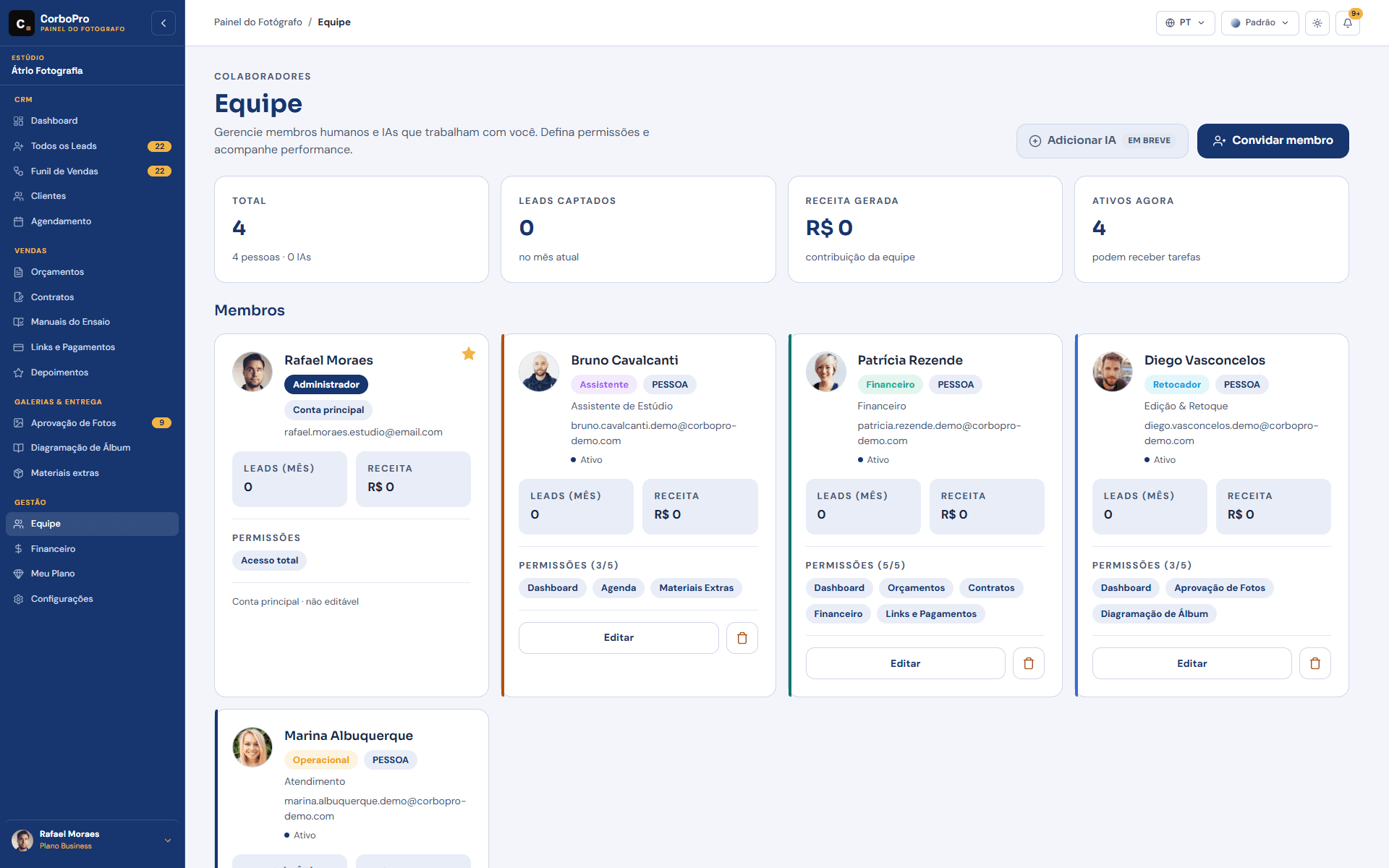Click Bruno Cavalcanti's profile photo
The height and width of the screenshot is (868, 1389).
click(x=539, y=372)
